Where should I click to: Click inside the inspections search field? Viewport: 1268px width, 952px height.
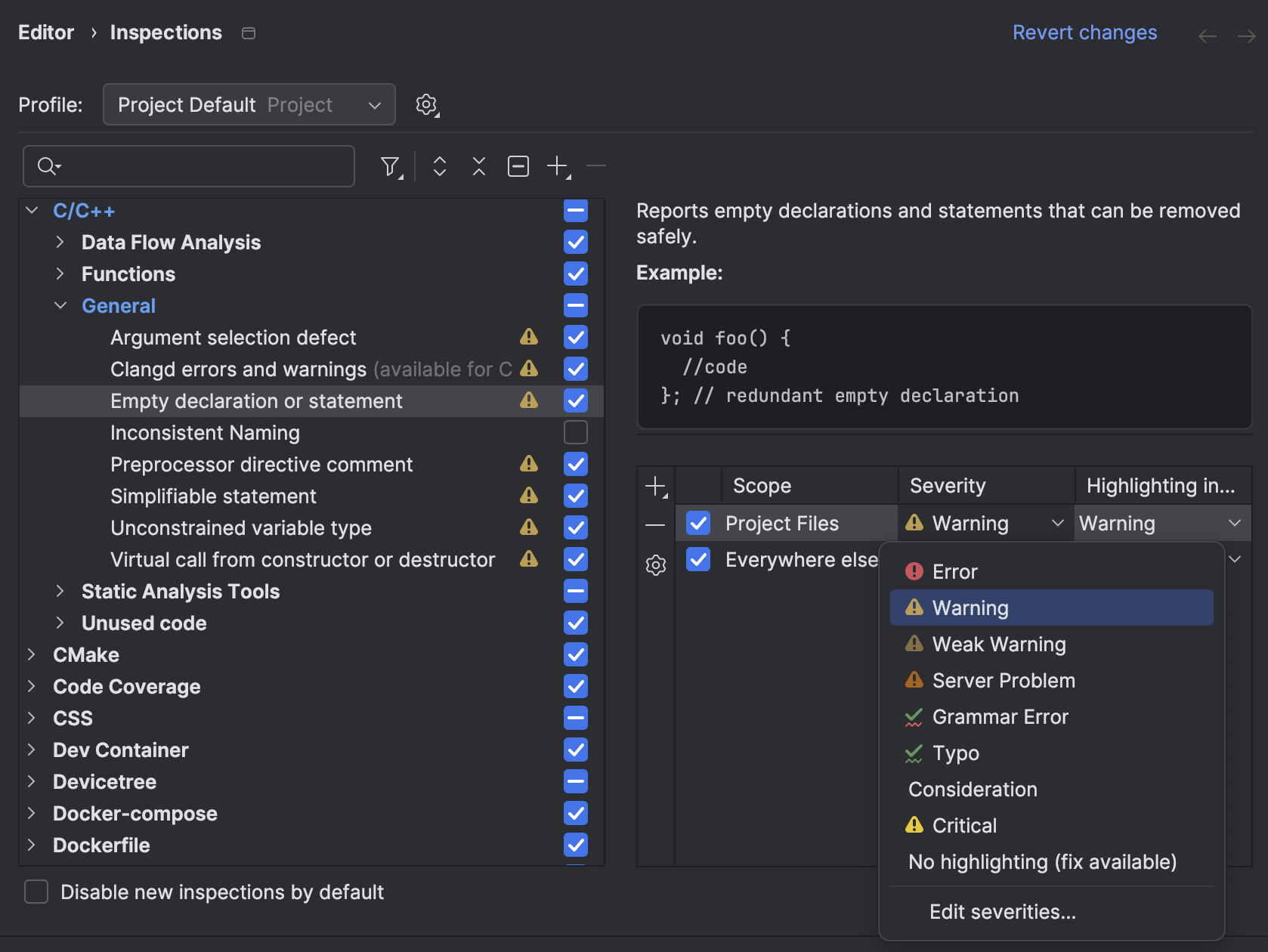pos(189,165)
